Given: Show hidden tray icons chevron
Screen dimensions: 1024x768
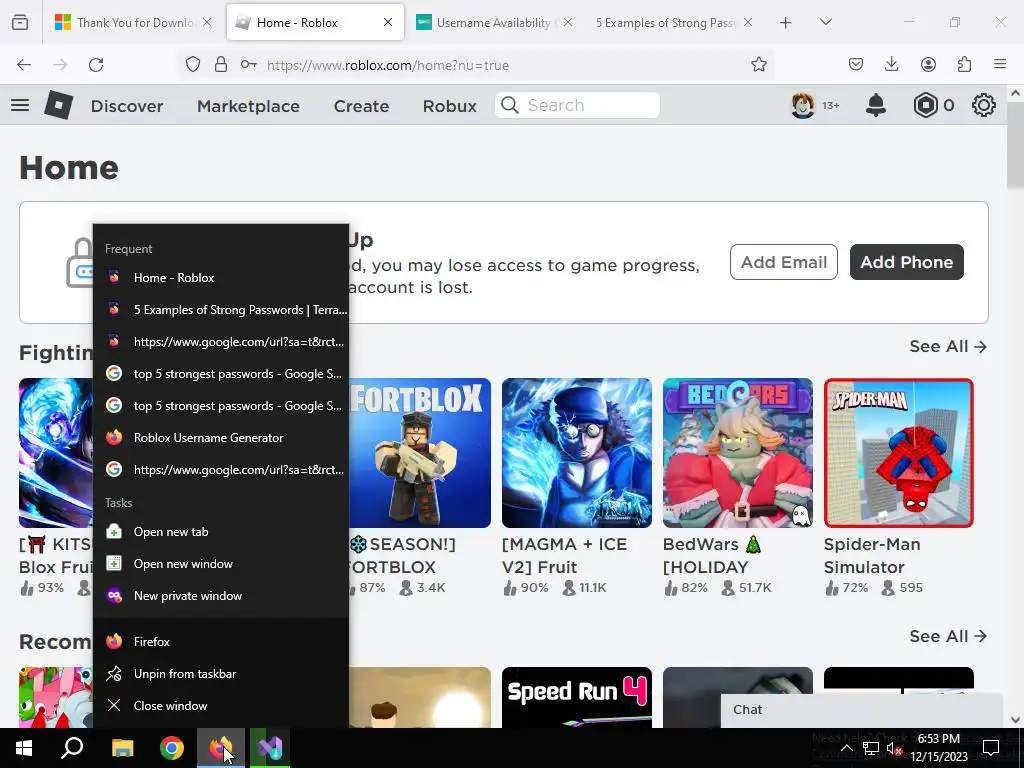Looking at the screenshot, I should click(x=846, y=748).
